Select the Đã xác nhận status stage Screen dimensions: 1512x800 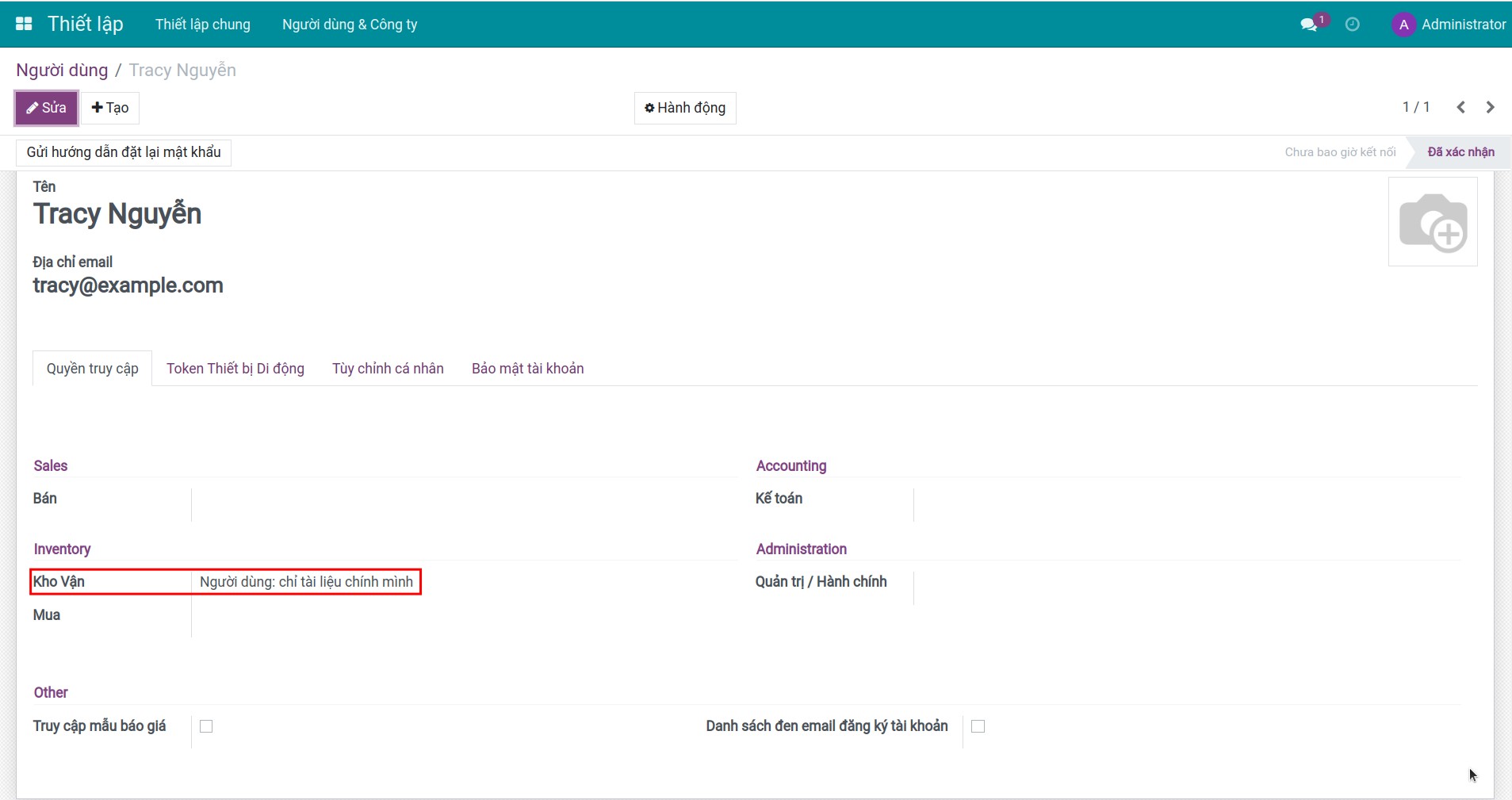1460,152
